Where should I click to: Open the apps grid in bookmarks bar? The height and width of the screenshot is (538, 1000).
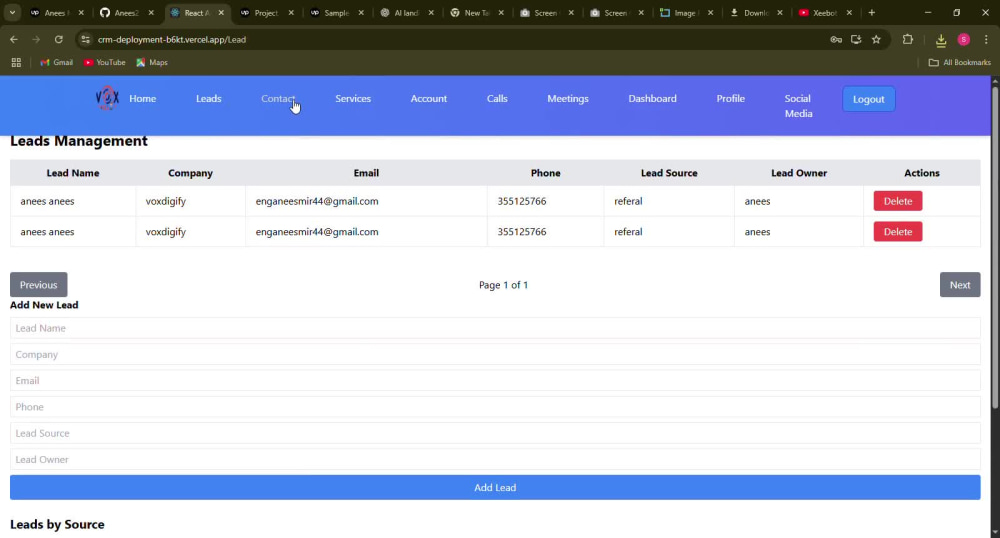pyautogui.click(x=16, y=62)
